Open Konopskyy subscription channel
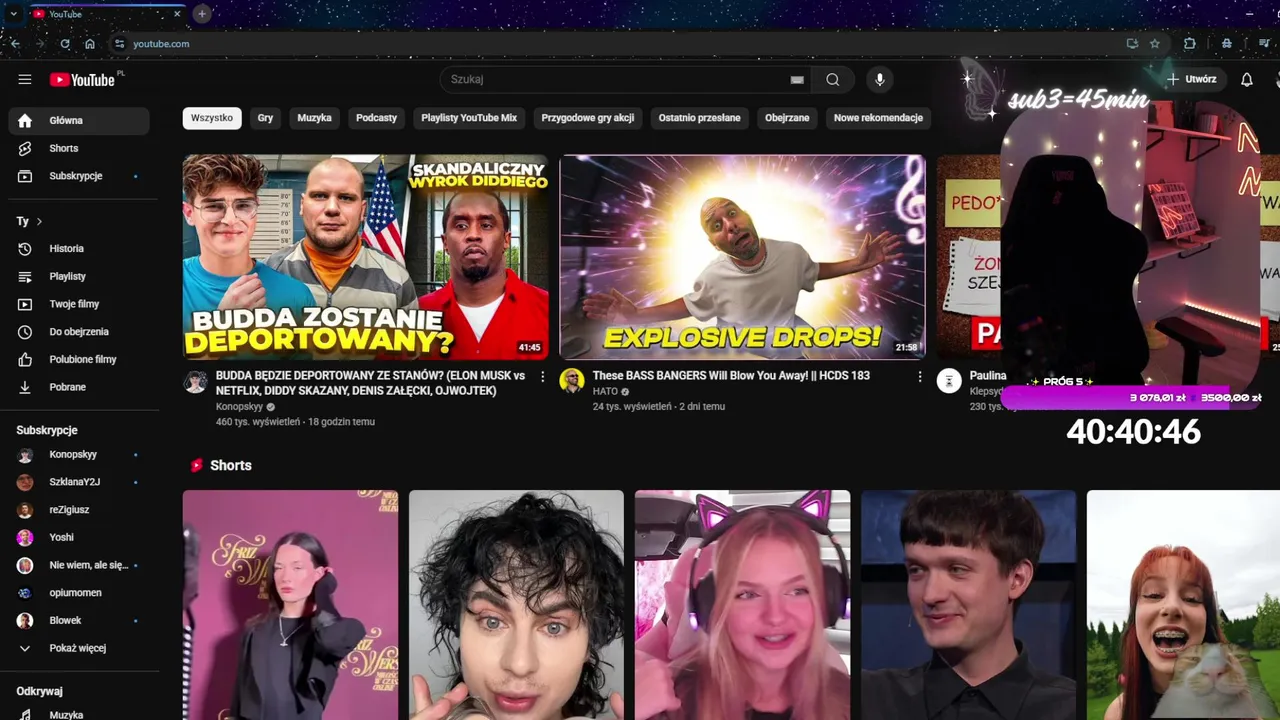This screenshot has height=720, width=1280. pyautogui.click(x=79, y=455)
